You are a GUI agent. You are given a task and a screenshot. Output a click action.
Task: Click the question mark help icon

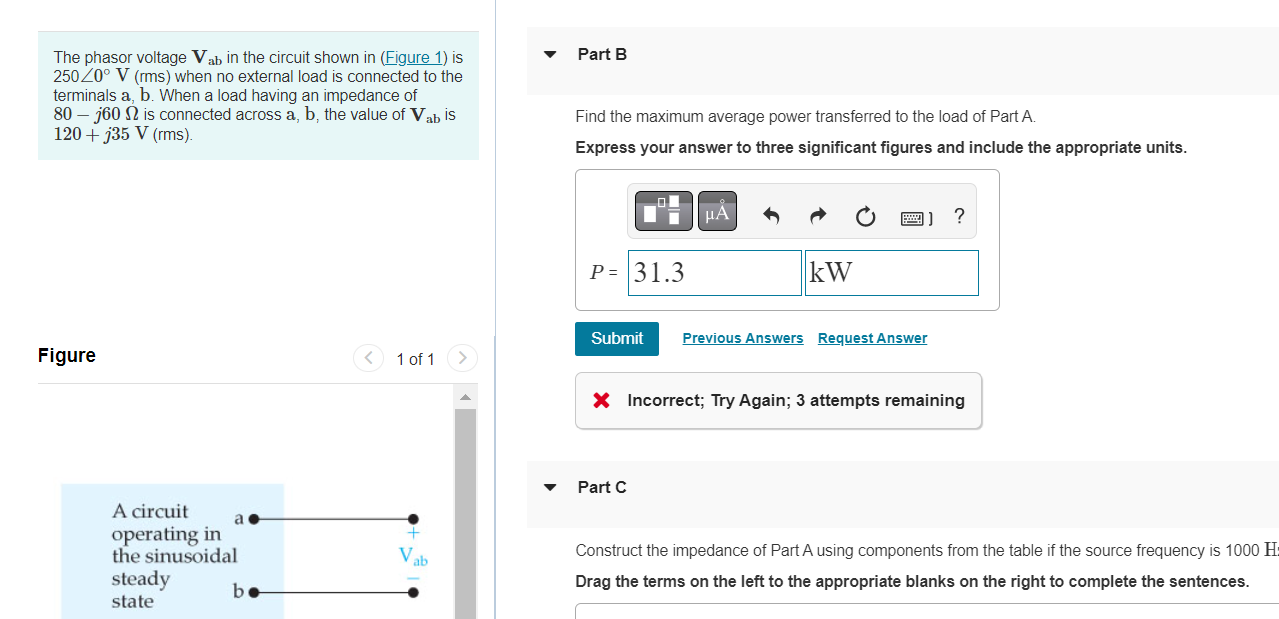958,215
